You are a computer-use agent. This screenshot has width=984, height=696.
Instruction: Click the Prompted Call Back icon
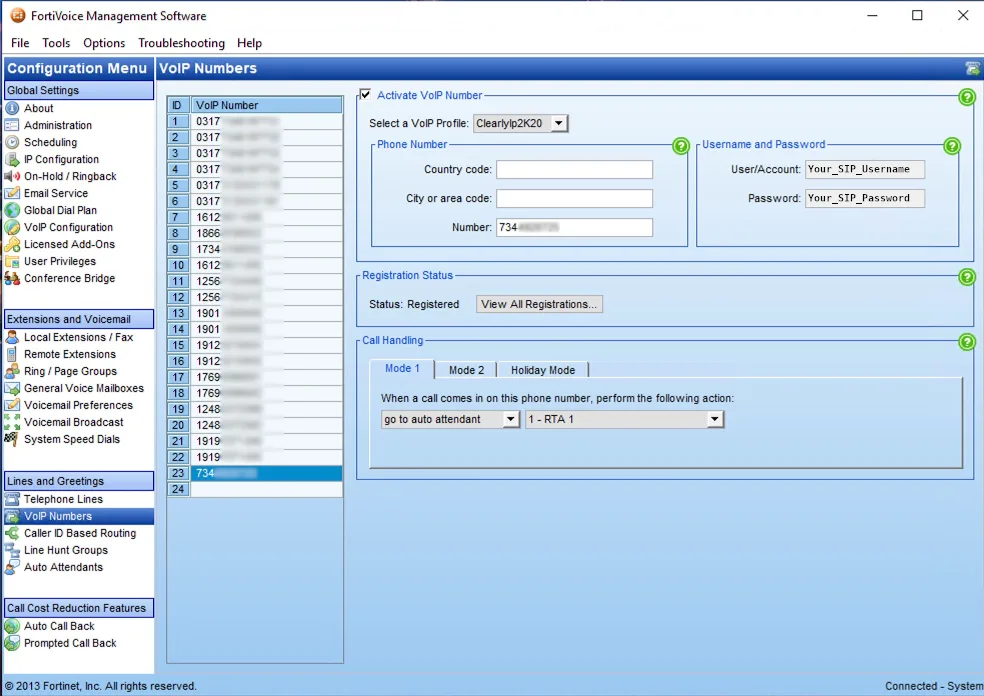[x=12, y=643]
